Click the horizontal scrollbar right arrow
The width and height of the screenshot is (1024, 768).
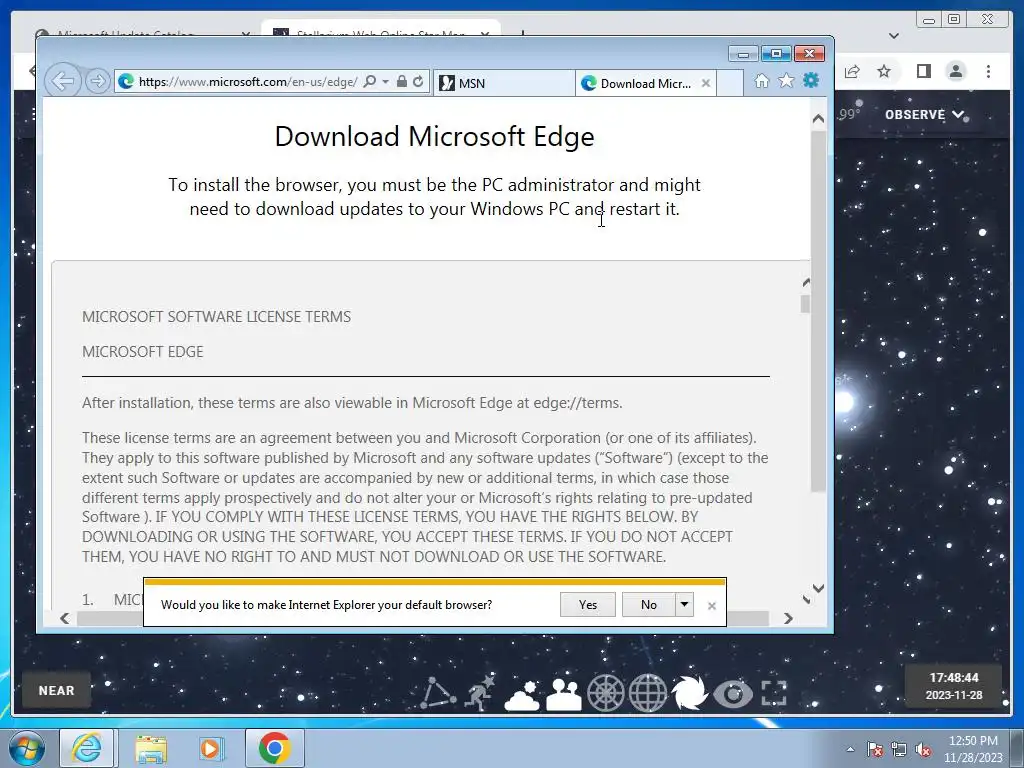pos(788,618)
